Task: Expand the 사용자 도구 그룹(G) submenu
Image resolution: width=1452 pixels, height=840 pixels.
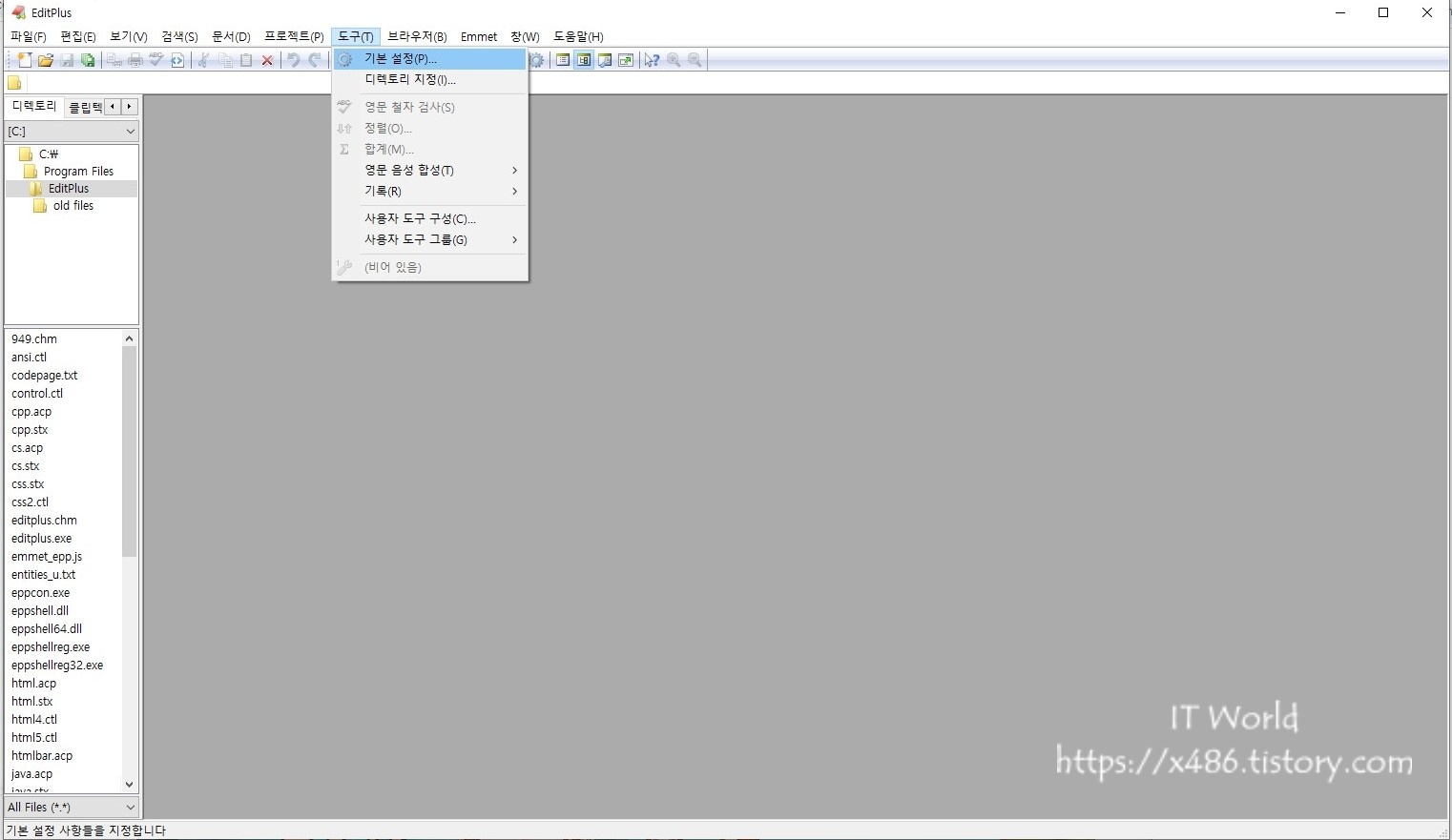Action: click(429, 239)
